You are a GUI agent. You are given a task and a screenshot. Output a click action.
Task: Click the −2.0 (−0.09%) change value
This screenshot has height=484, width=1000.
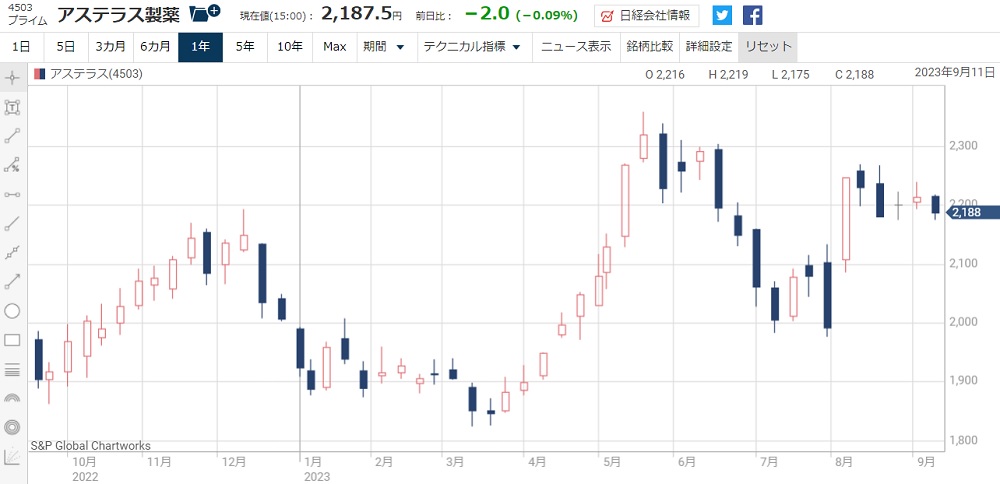(x=522, y=15)
